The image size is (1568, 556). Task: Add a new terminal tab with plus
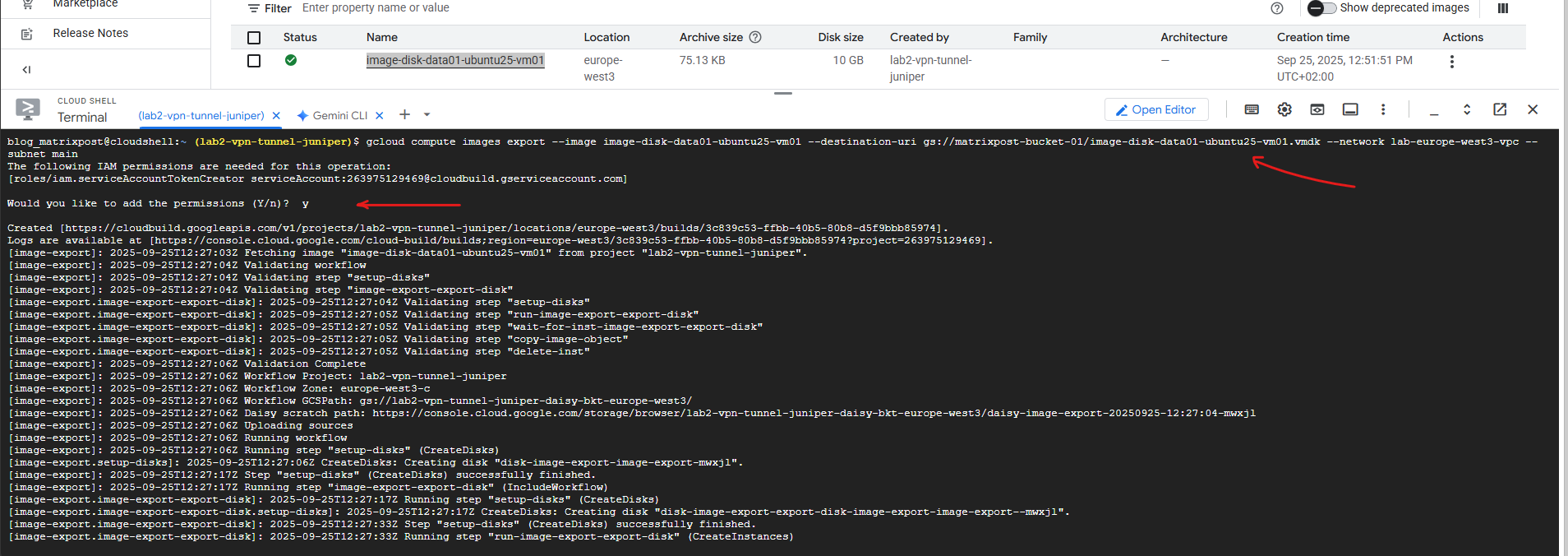click(x=404, y=115)
